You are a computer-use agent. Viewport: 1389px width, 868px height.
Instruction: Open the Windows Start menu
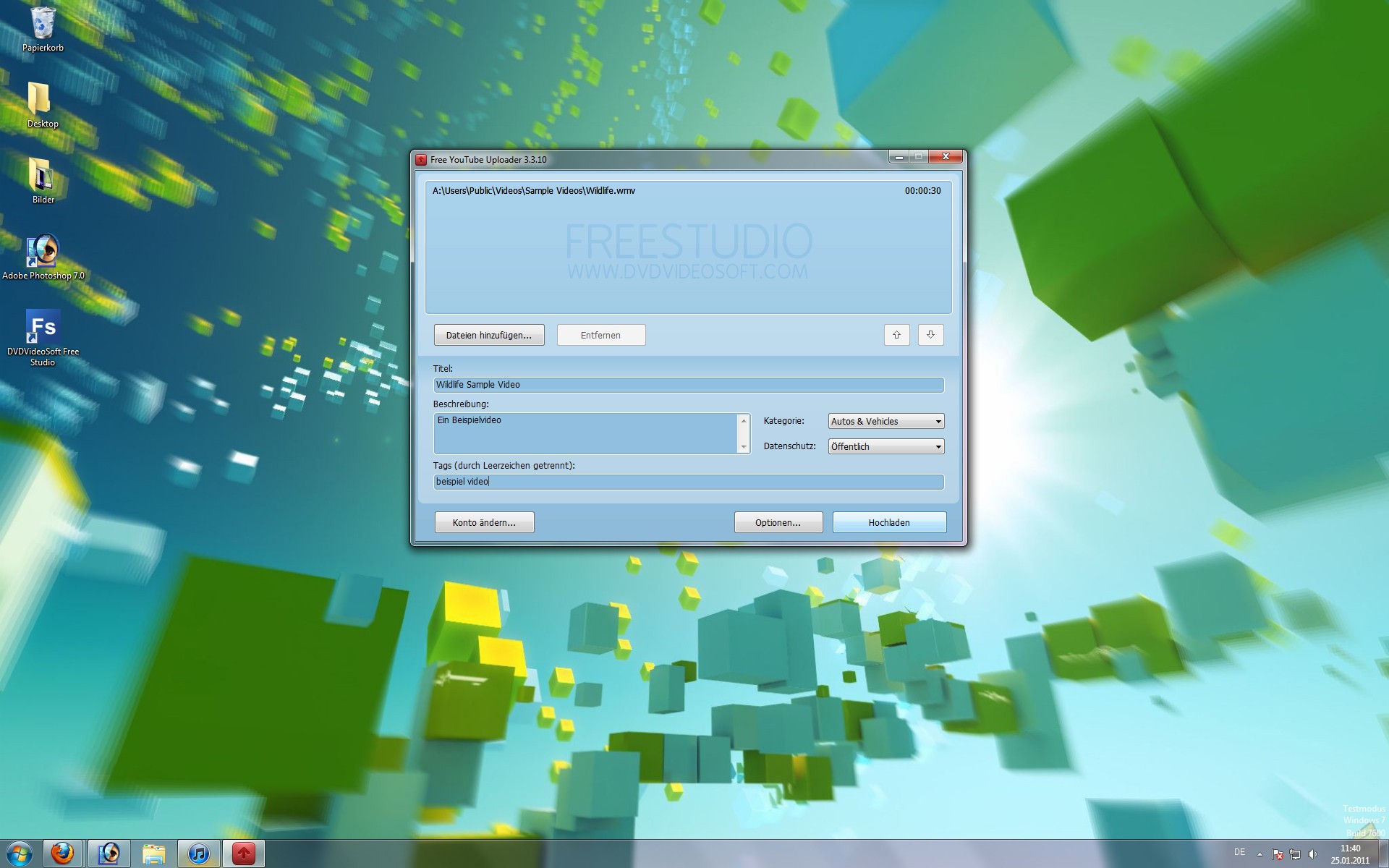pyautogui.click(x=20, y=854)
